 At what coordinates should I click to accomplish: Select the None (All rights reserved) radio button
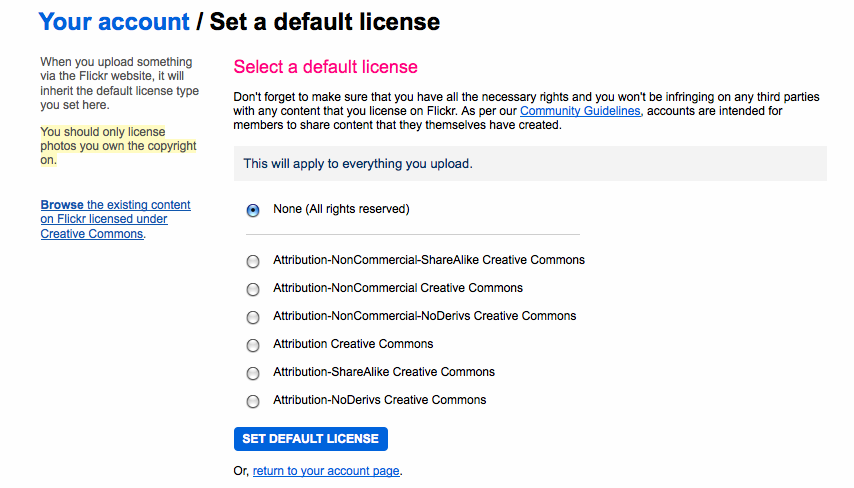pos(253,210)
